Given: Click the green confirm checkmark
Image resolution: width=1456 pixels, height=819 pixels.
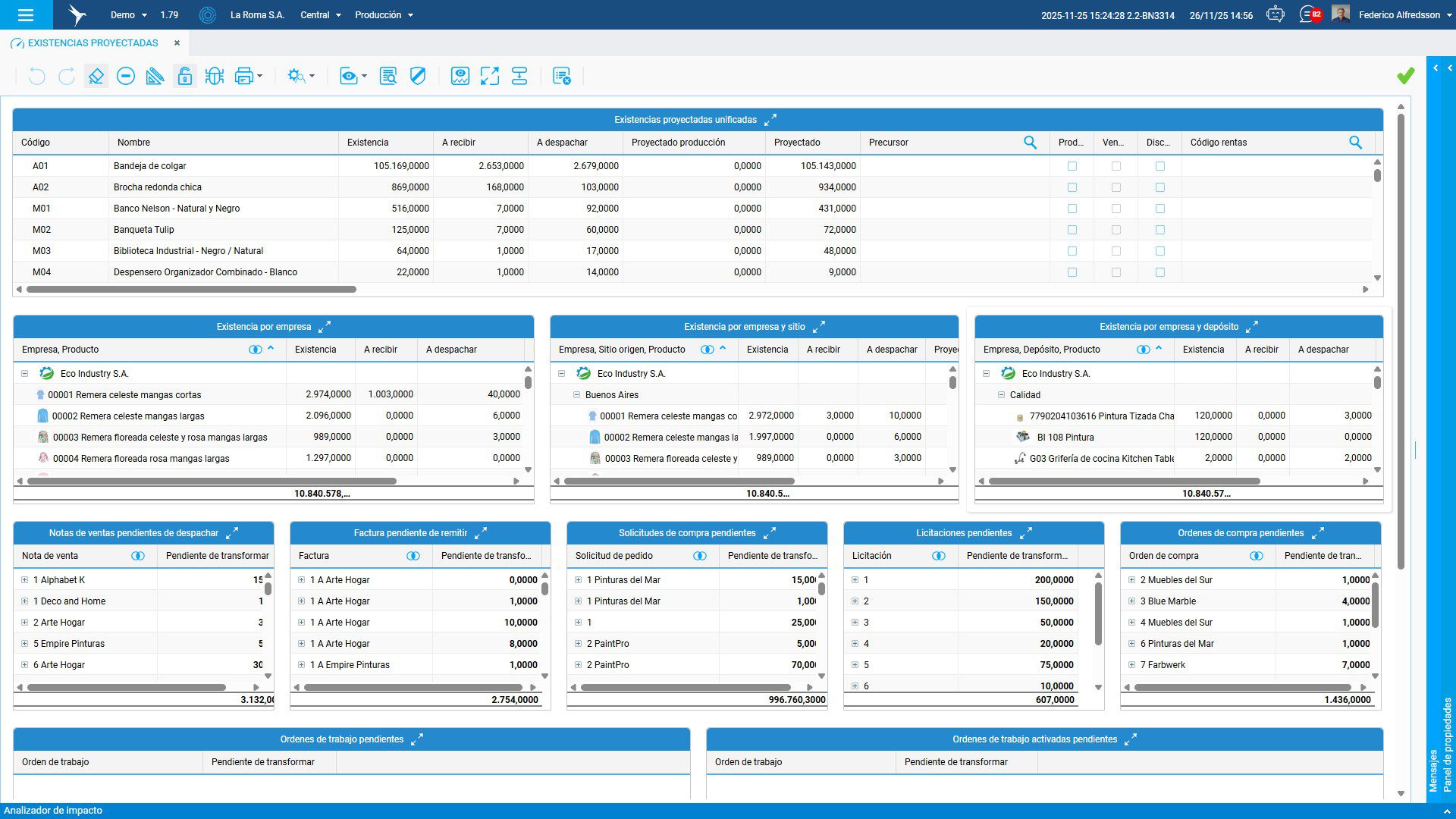Looking at the screenshot, I should point(1405,76).
